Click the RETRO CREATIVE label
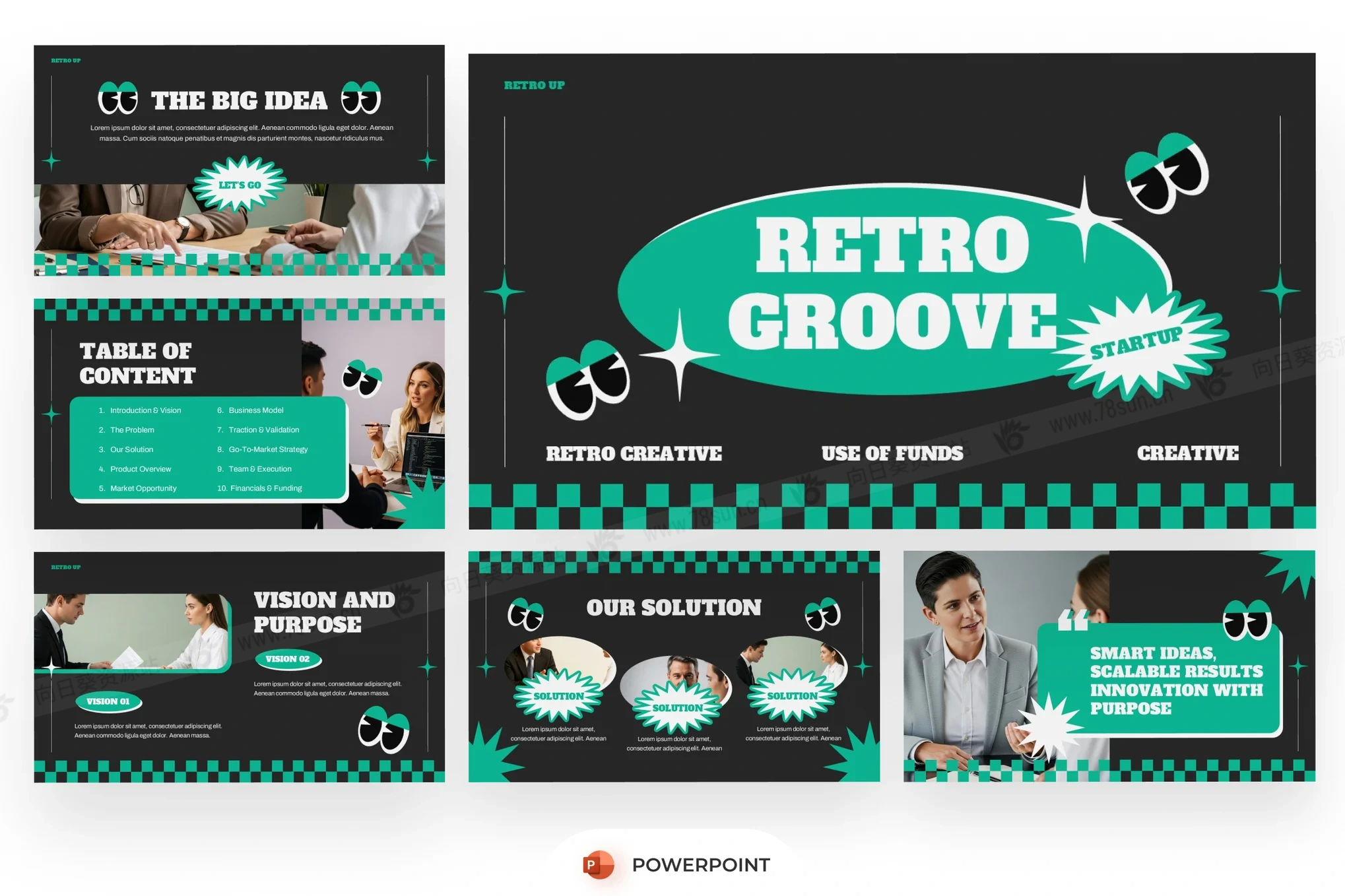Image resolution: width=1345 pixels, height=896 pixels. click(x=634, y=454)
